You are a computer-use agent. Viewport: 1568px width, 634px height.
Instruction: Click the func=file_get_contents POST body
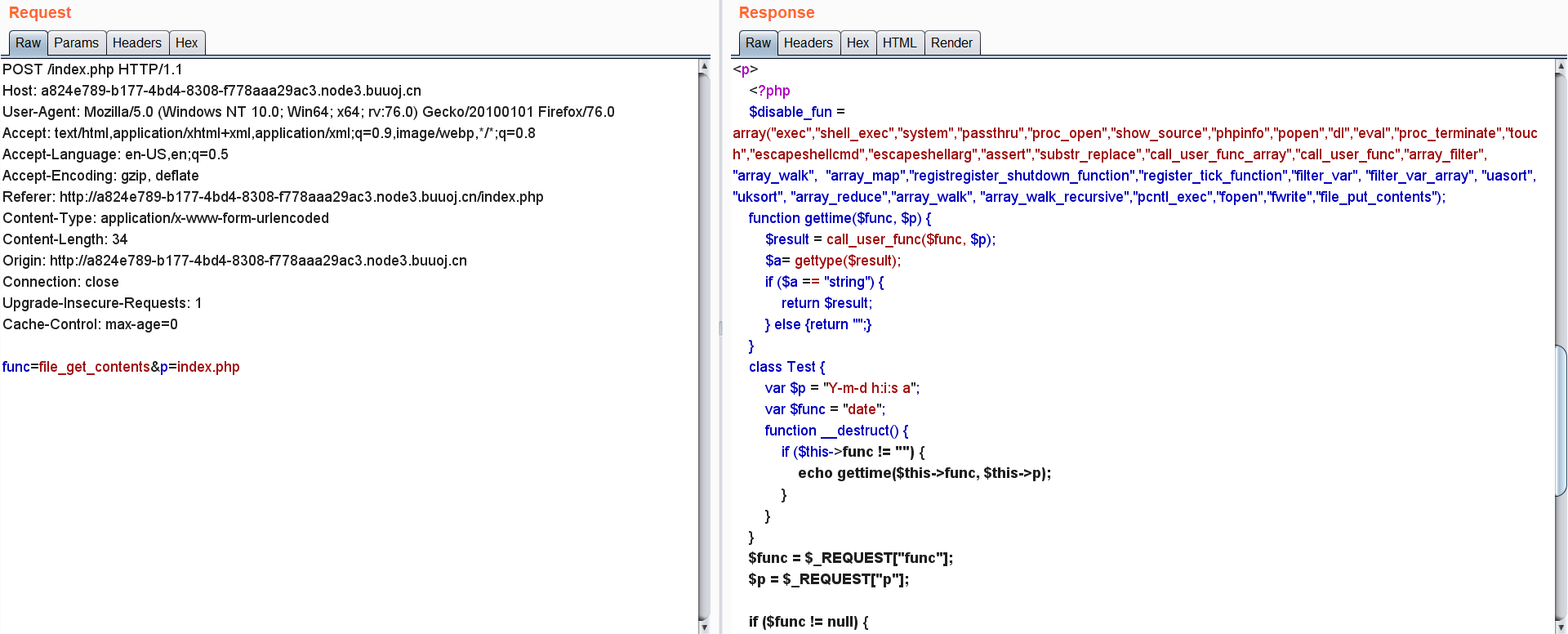(x=121, y=367)
